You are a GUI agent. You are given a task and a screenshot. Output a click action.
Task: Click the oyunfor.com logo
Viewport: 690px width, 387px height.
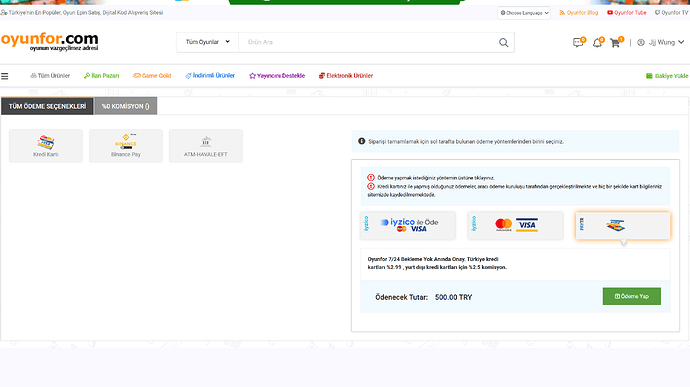[x=49, y=41]
